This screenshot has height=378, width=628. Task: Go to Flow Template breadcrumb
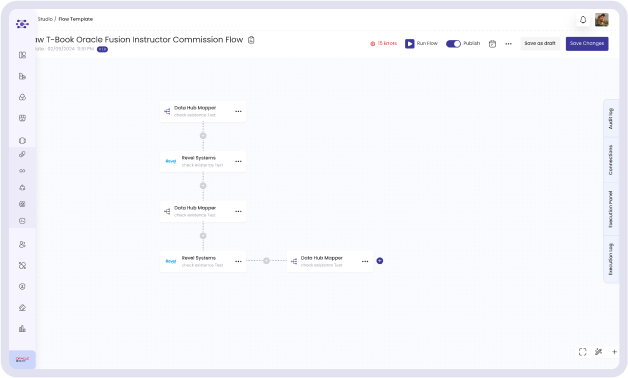coord(76,19)
